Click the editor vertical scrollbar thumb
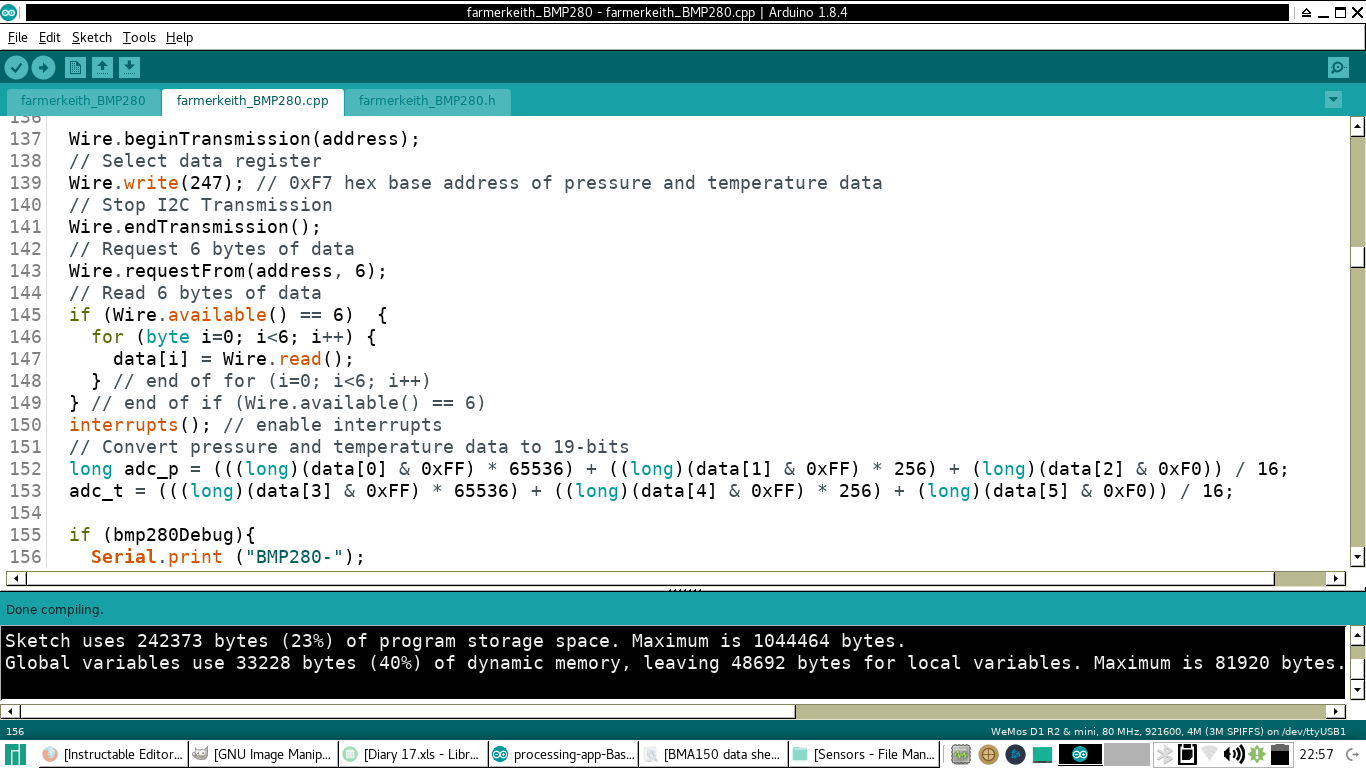This screenshot has height=768, width=1366. coord(1357,257)
